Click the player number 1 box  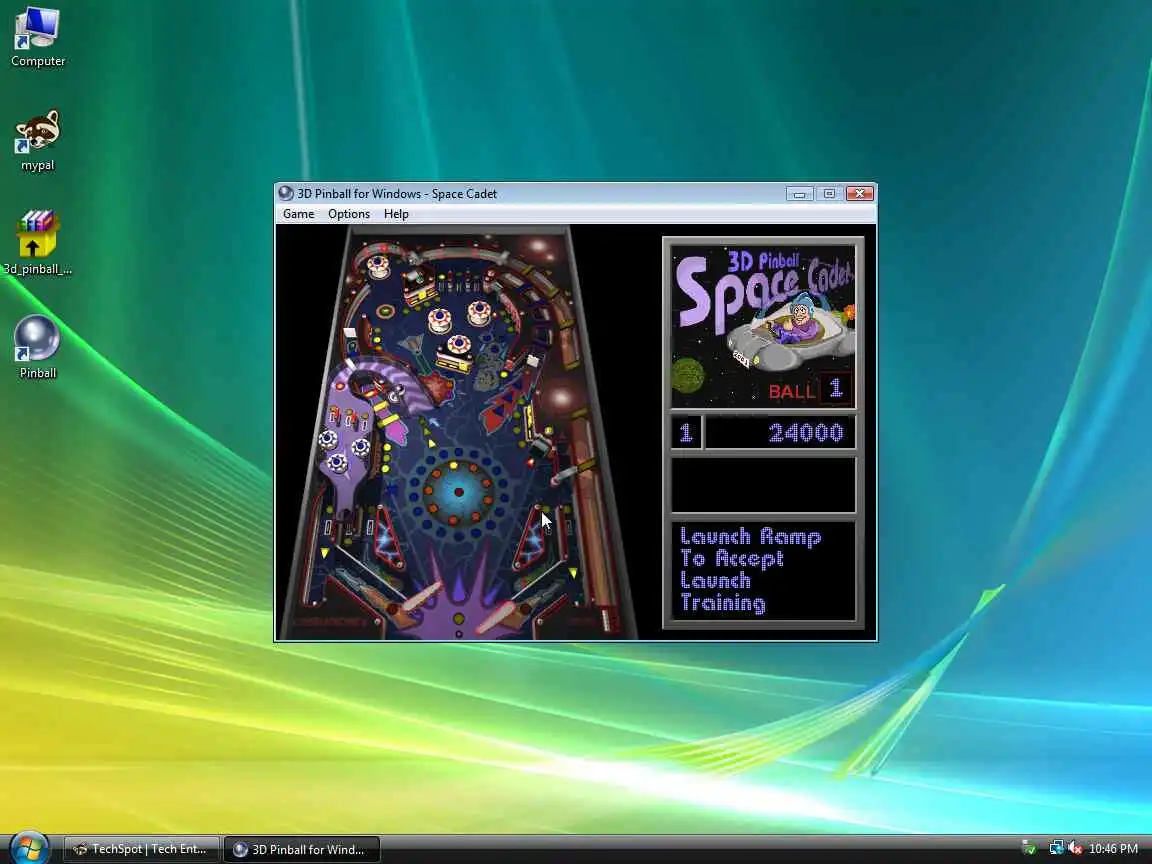click(x=686, y=433)
